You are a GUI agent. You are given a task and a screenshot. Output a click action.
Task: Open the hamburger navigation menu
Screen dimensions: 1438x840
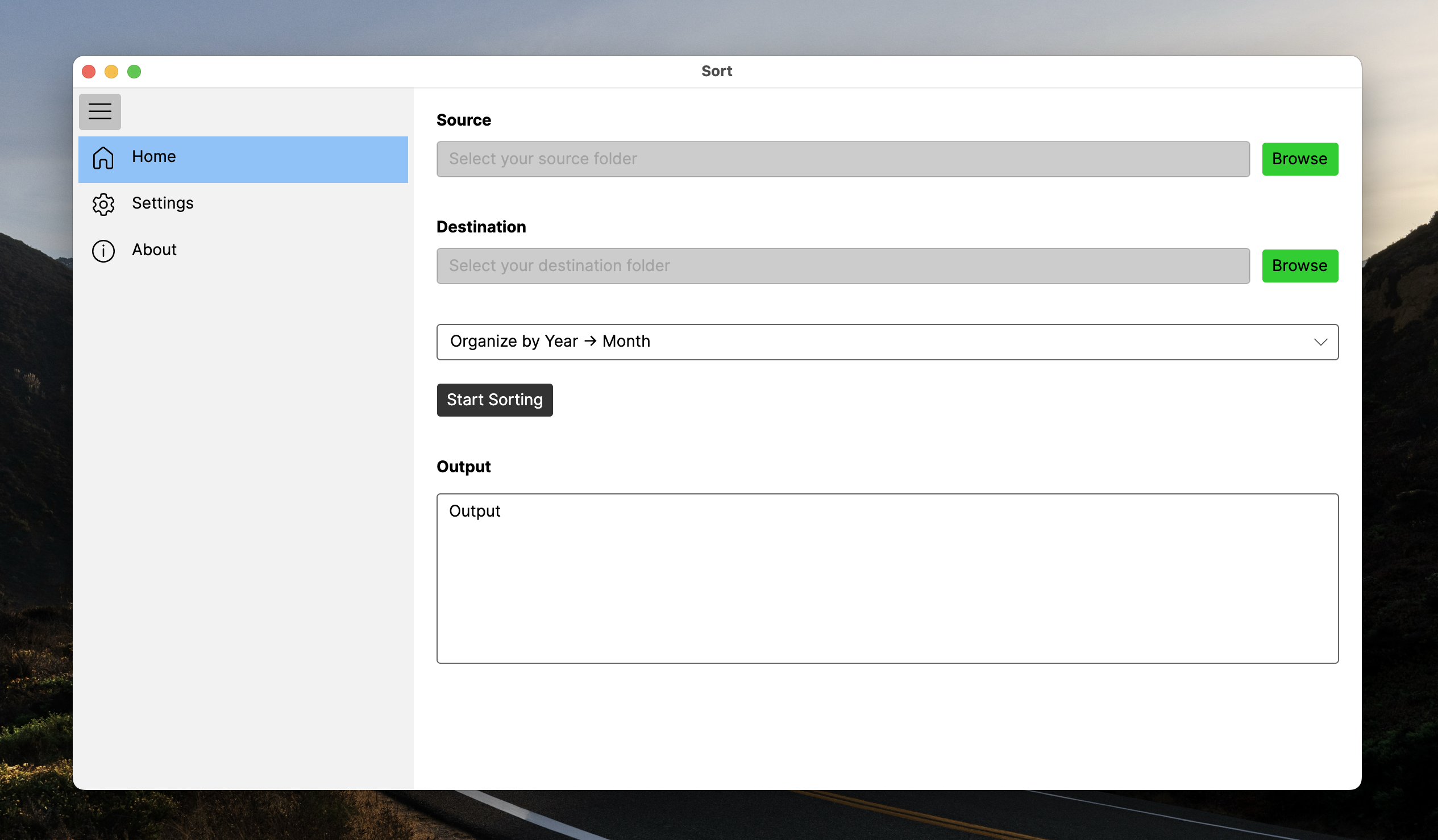click(100, 111)
